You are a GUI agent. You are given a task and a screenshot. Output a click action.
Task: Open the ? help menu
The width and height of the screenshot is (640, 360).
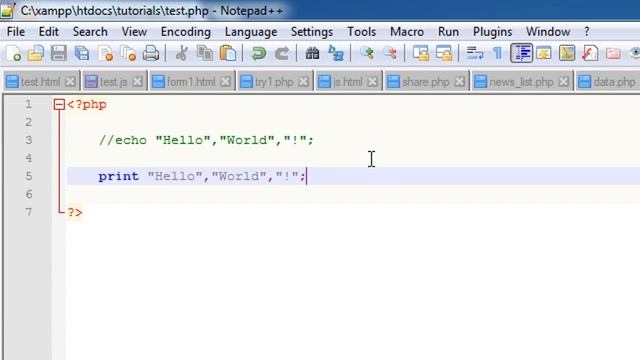[x=587, y=32]
